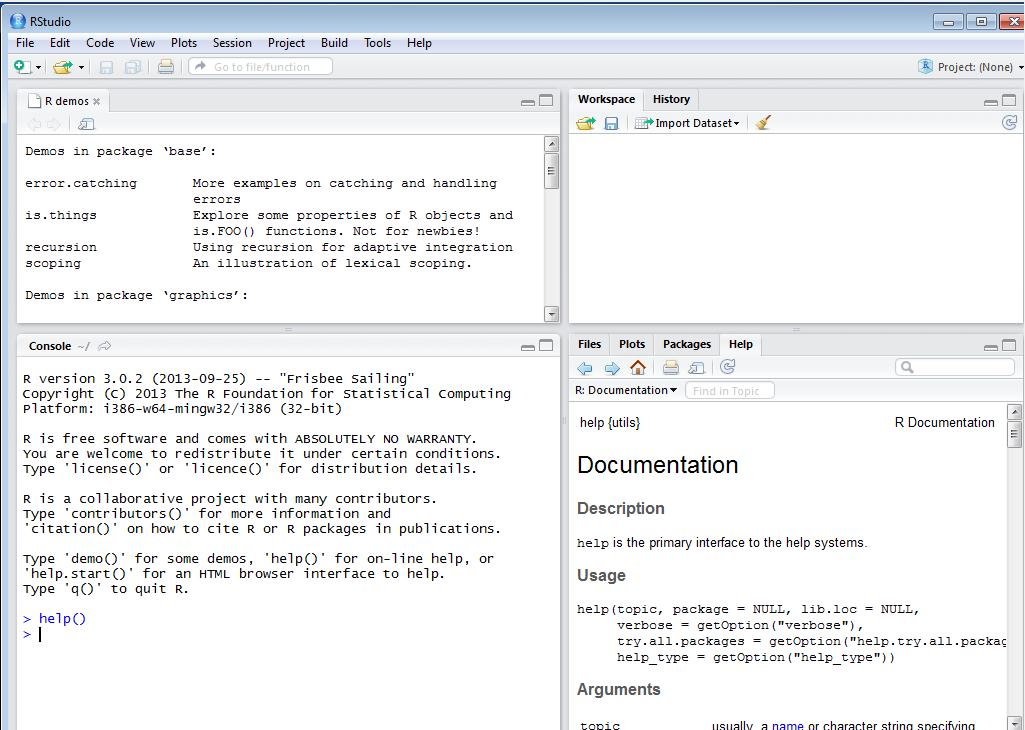Open the Edit menu
The width and height of the screenshot is (1025, 730).
click(x=59, y=42)
